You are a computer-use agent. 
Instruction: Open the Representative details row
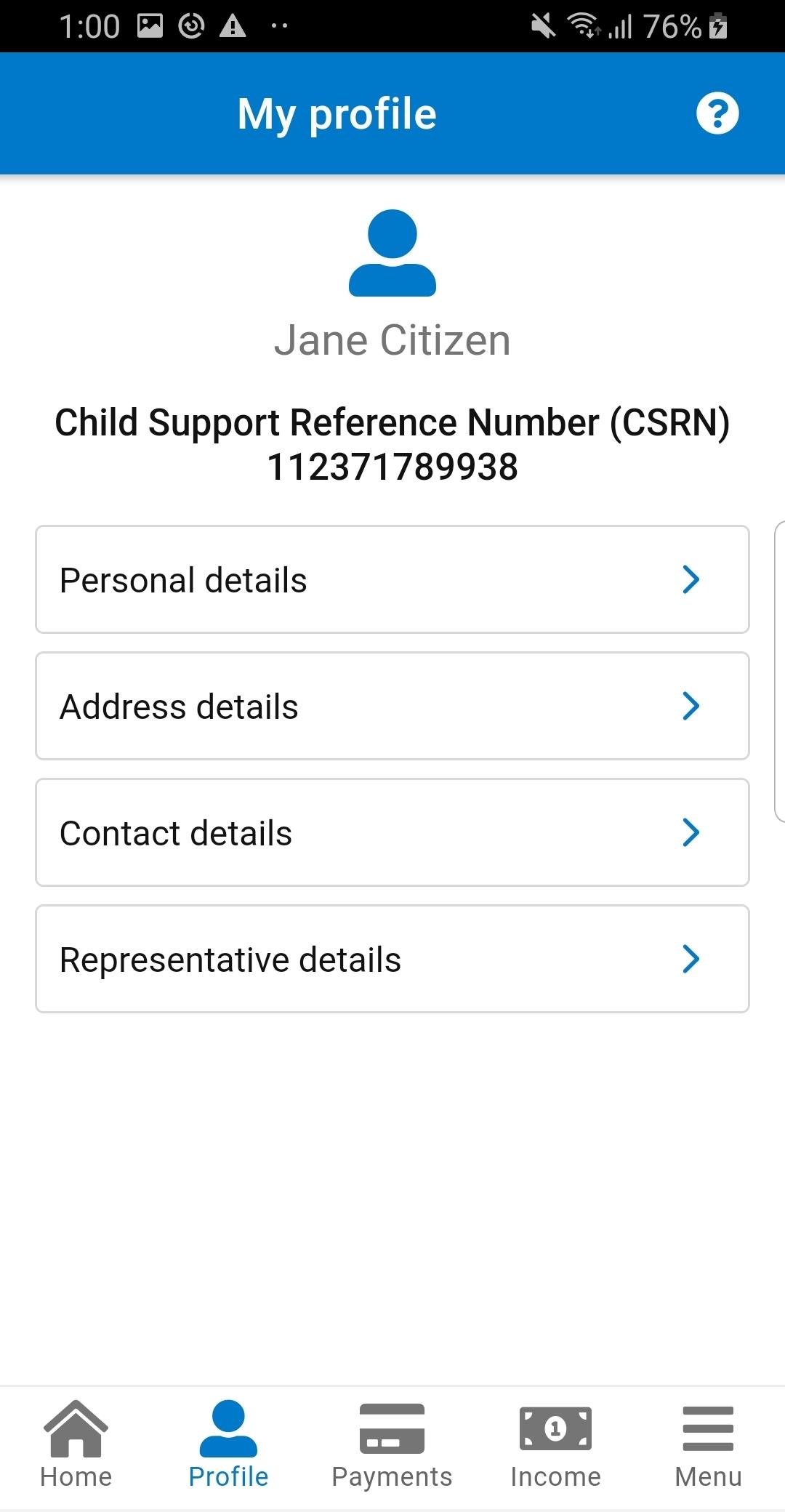[392, 959]
